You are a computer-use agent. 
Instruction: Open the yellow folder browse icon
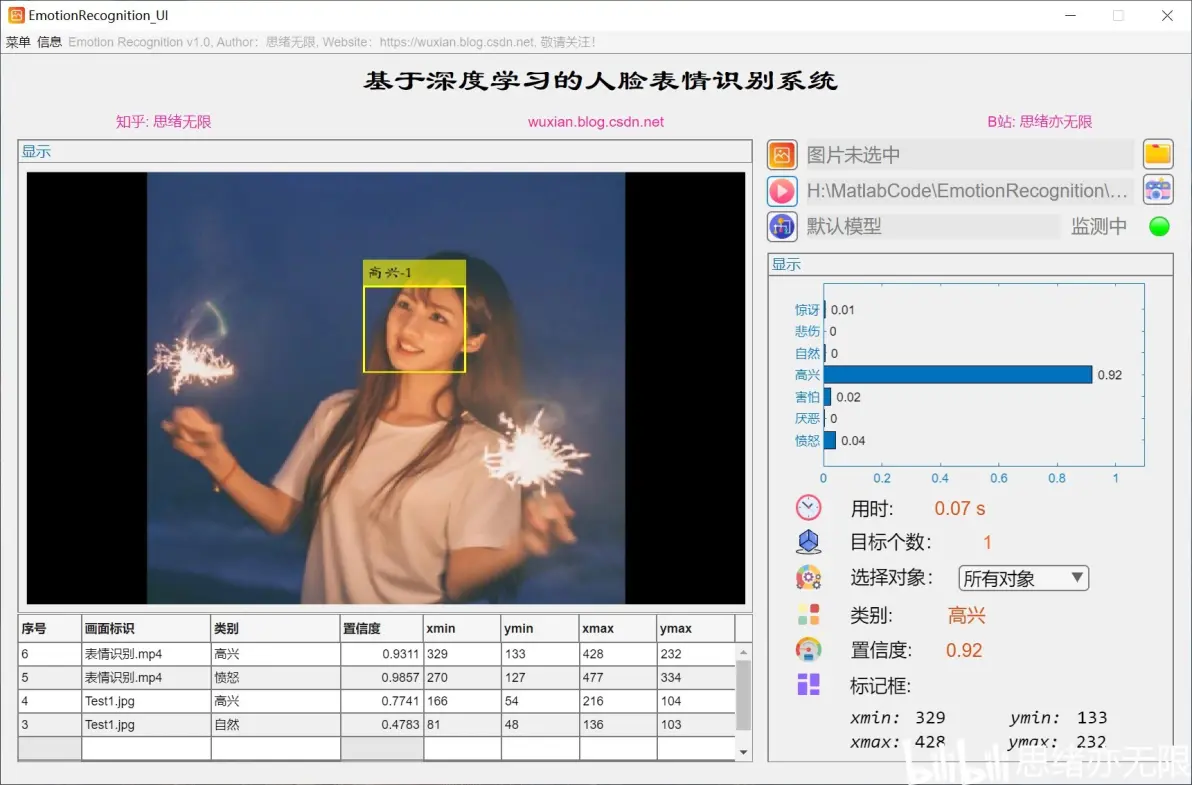[1158, 154]
